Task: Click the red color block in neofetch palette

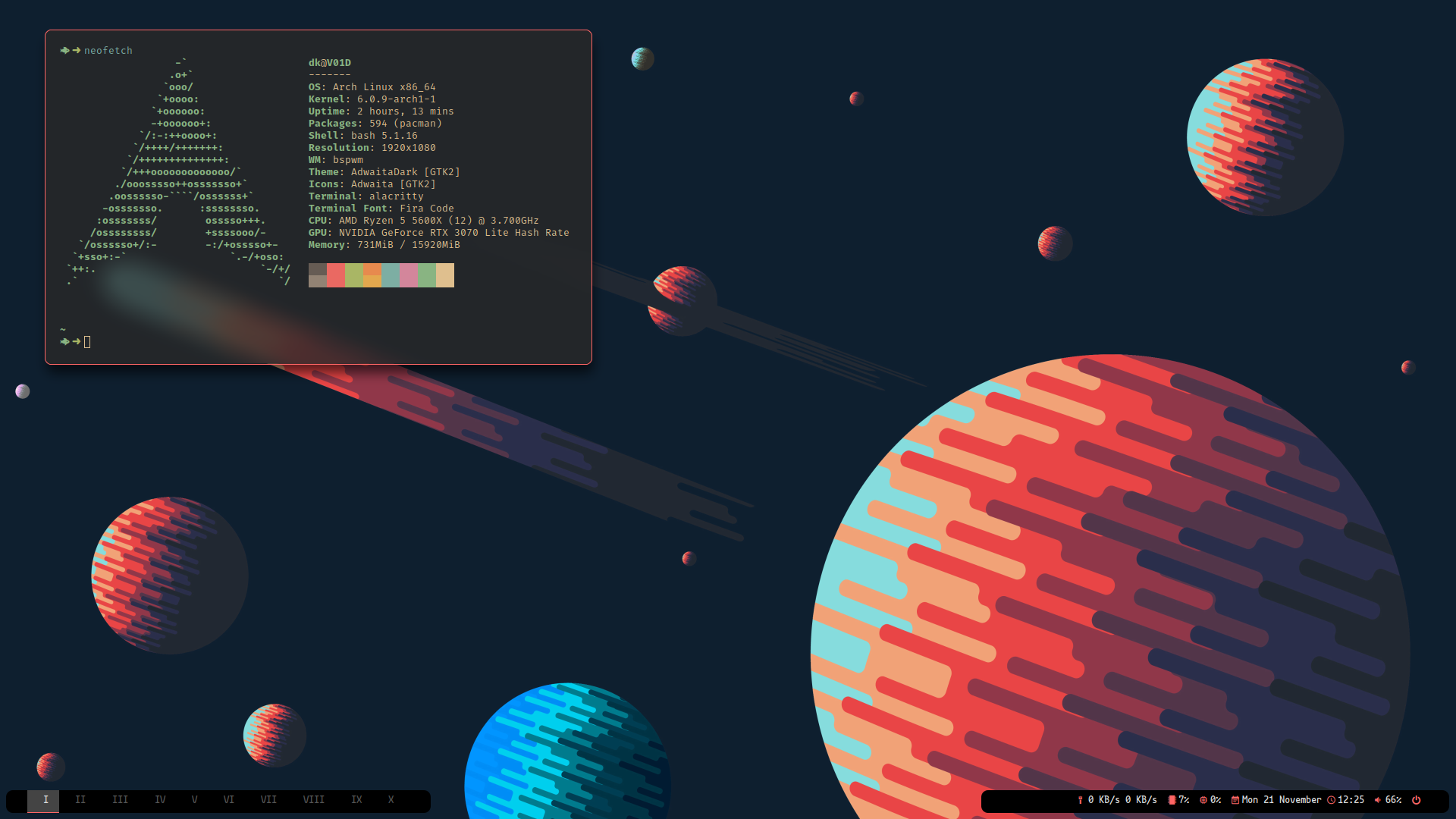Action: tap(336, 275)
